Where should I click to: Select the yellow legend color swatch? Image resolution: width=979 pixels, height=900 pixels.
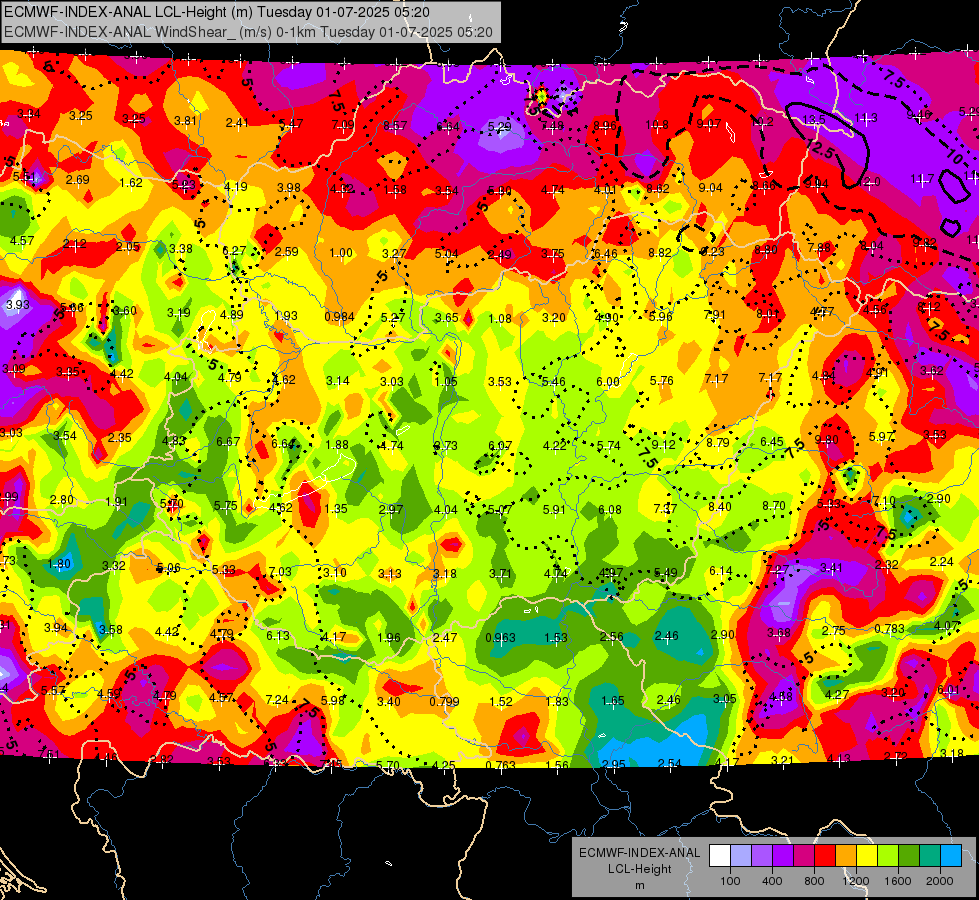coord(867,855)
